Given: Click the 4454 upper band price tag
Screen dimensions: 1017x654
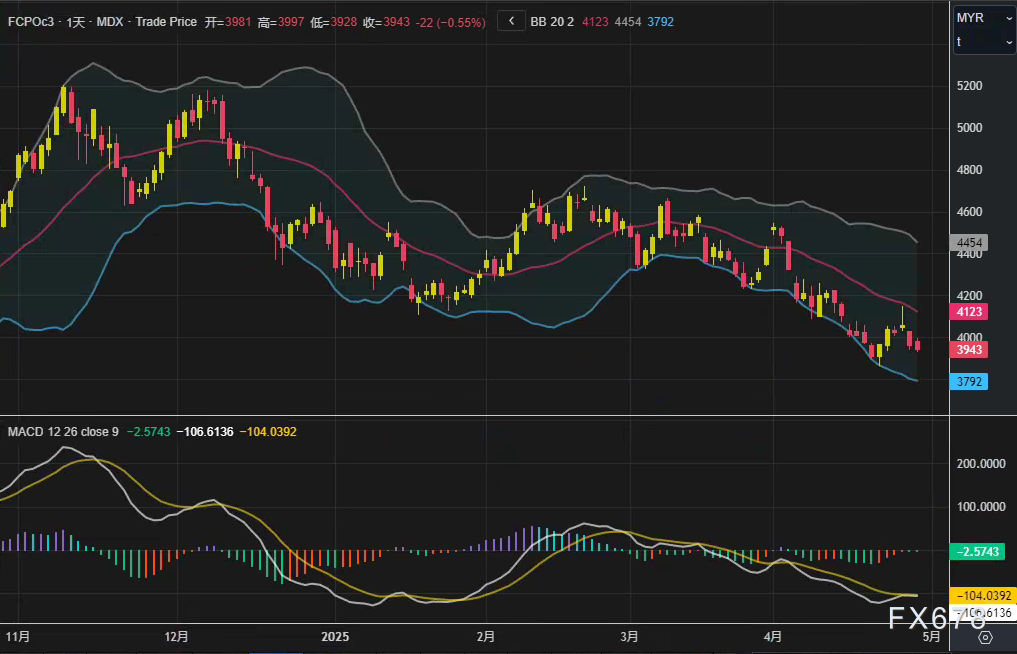Looking at the screenshot, I should [x=971, y=243].
